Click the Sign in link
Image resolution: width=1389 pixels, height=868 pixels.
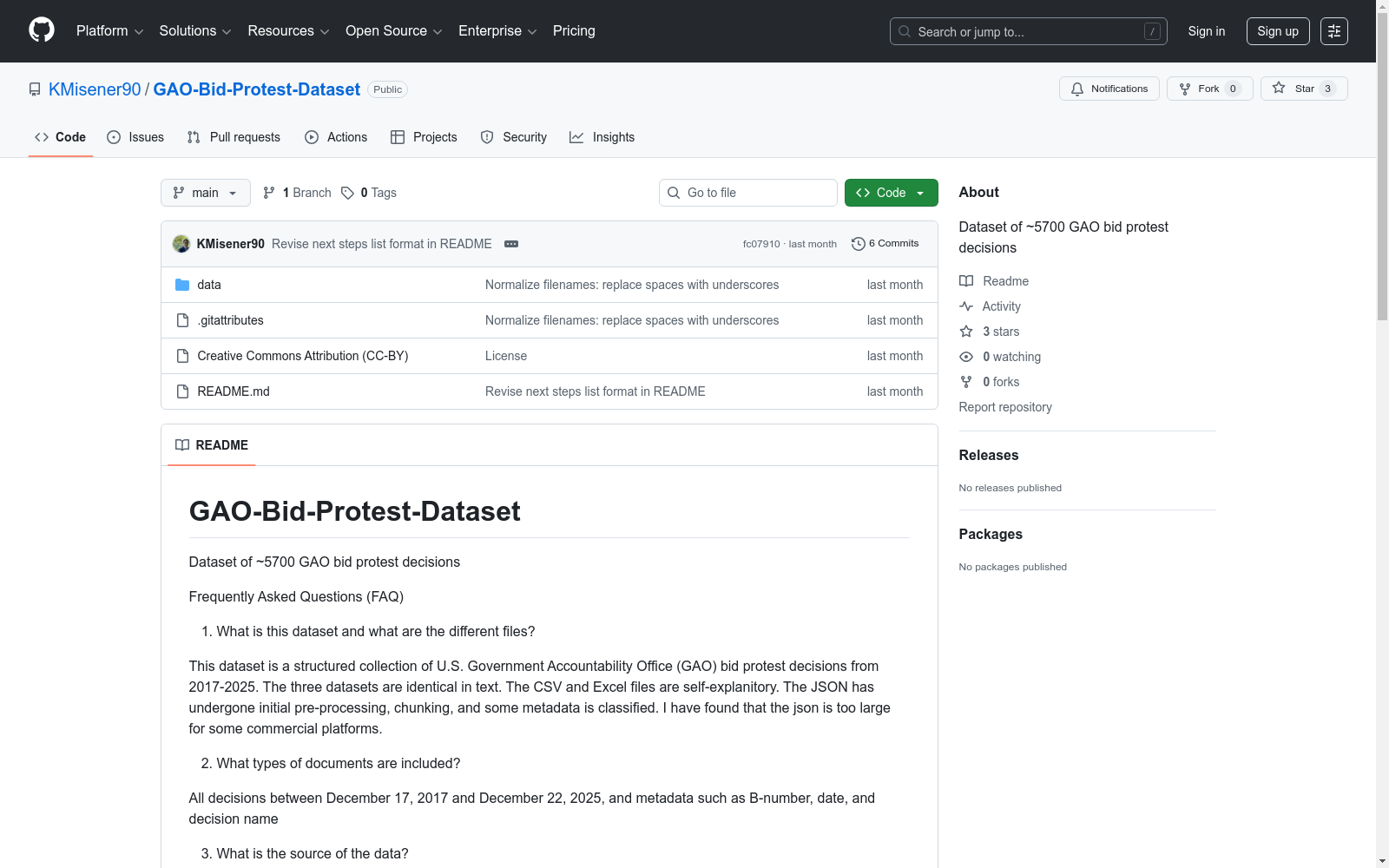pos(1207,31)
